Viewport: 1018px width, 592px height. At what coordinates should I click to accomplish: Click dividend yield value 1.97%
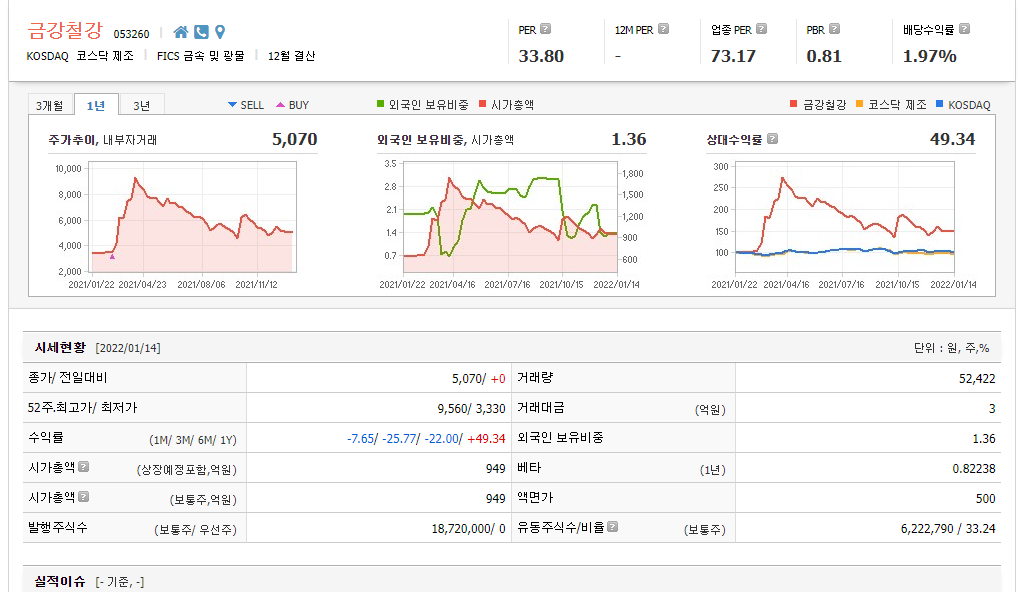(930, 56)
